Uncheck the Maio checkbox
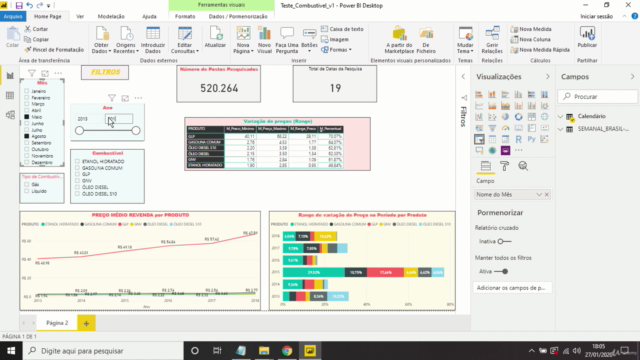640x360 pixels. [27, 117]
